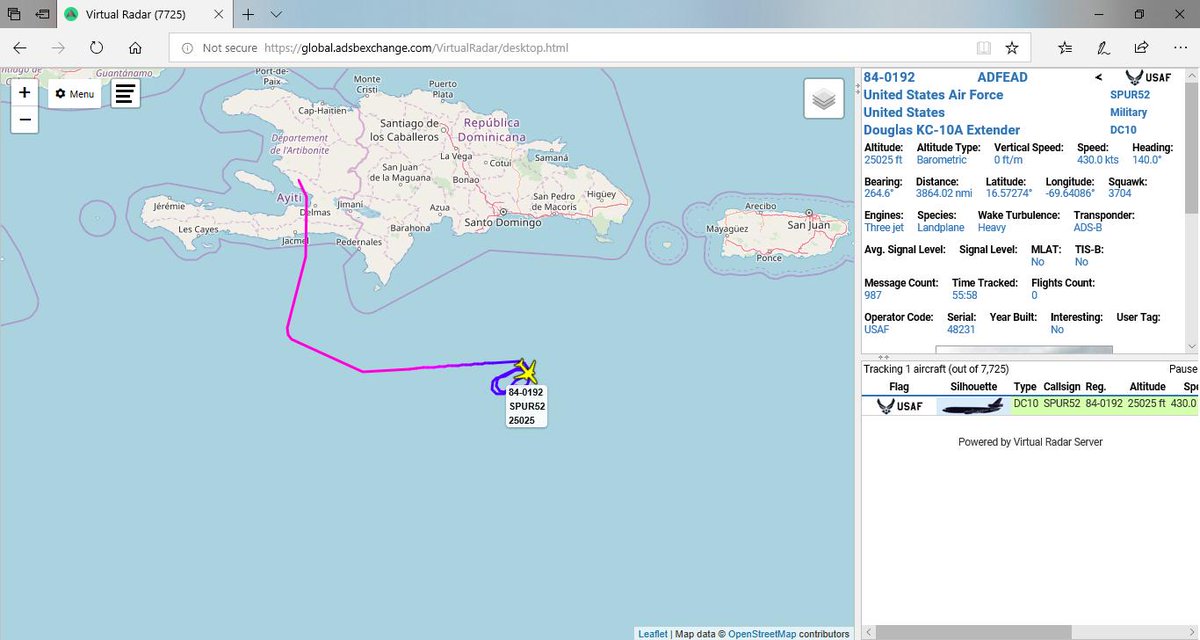Click the tabs you've set aside icon
The image size is (1200, 640).
[x=14, y=14]
